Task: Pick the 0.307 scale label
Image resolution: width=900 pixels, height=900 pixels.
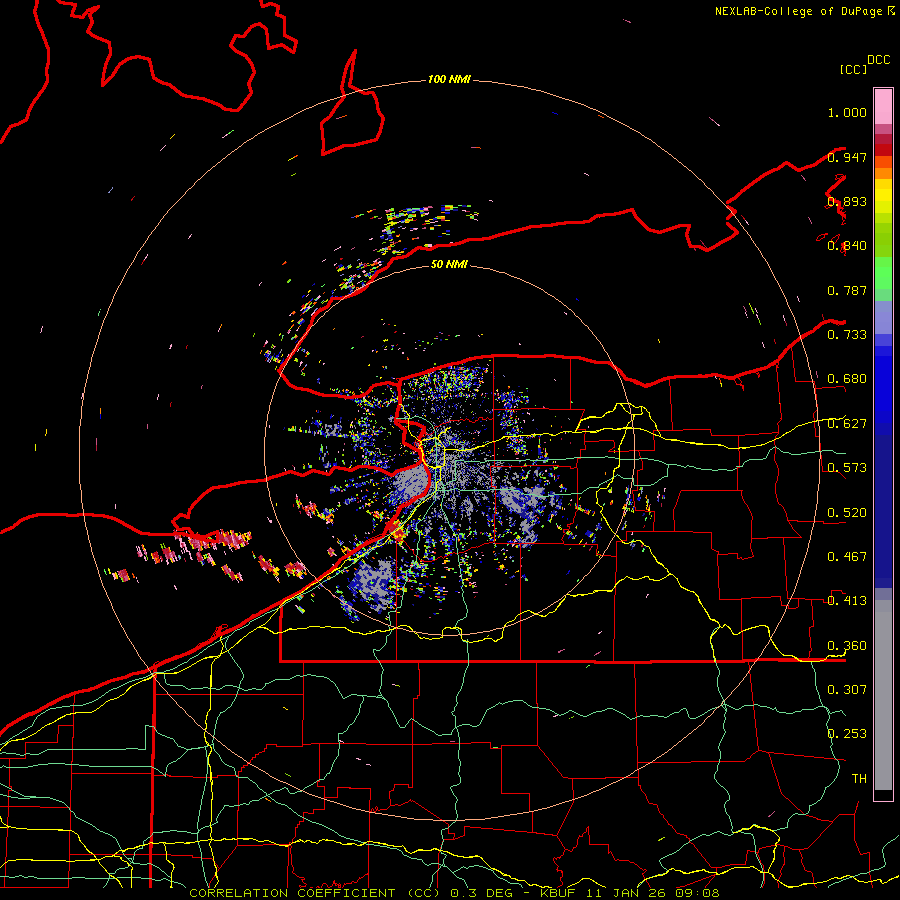Action: pos(847,689)
